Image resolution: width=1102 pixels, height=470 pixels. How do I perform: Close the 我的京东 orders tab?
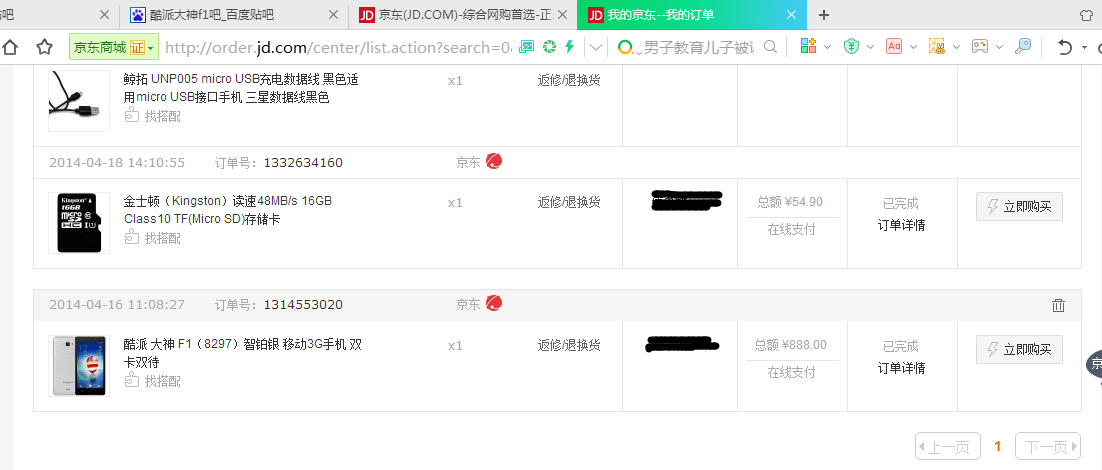(791, 15)
